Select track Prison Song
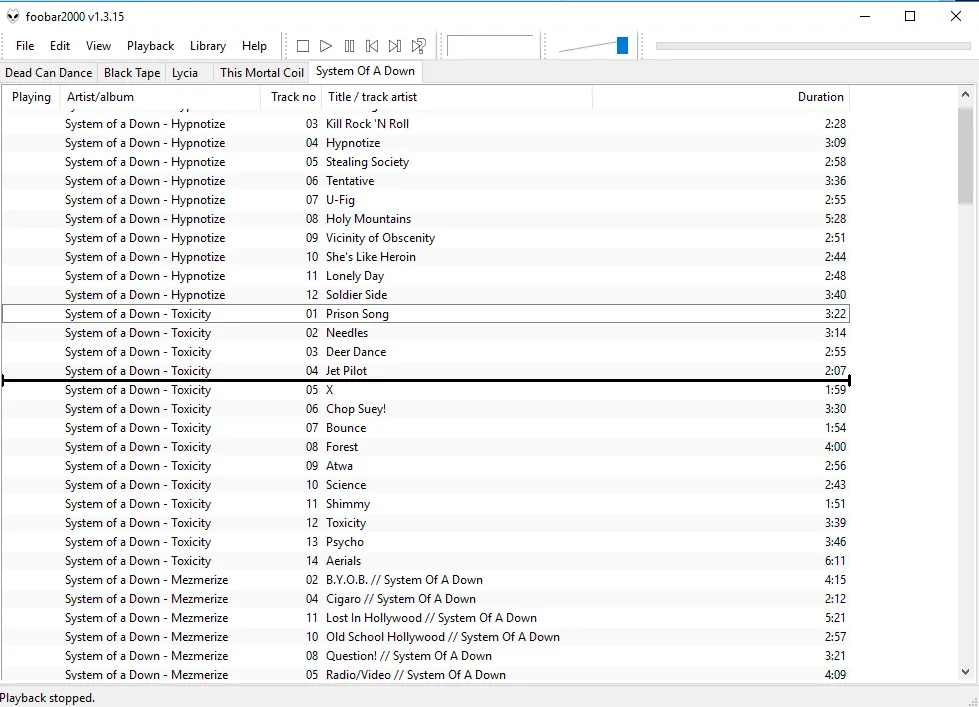This screenshot has height=707, width=979. pyautogui.click(x=426, y=314)
